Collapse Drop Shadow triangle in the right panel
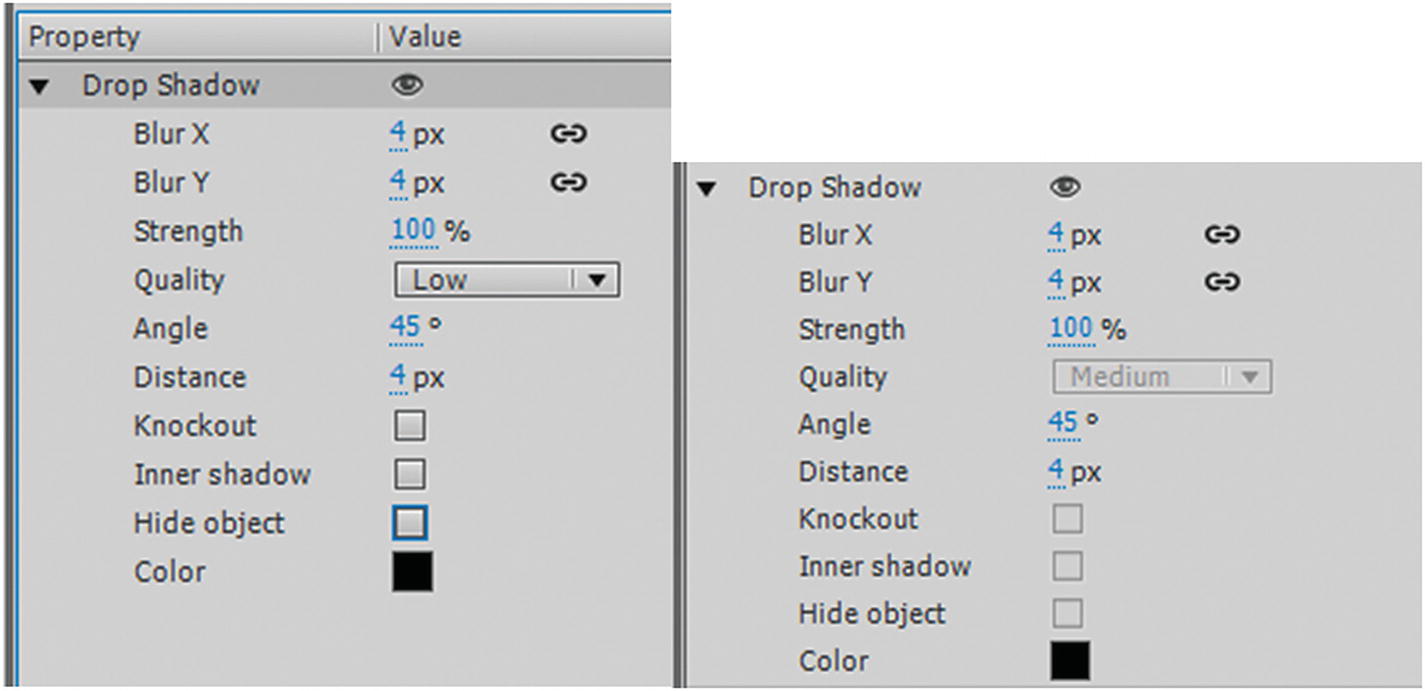 pos(707,188)
